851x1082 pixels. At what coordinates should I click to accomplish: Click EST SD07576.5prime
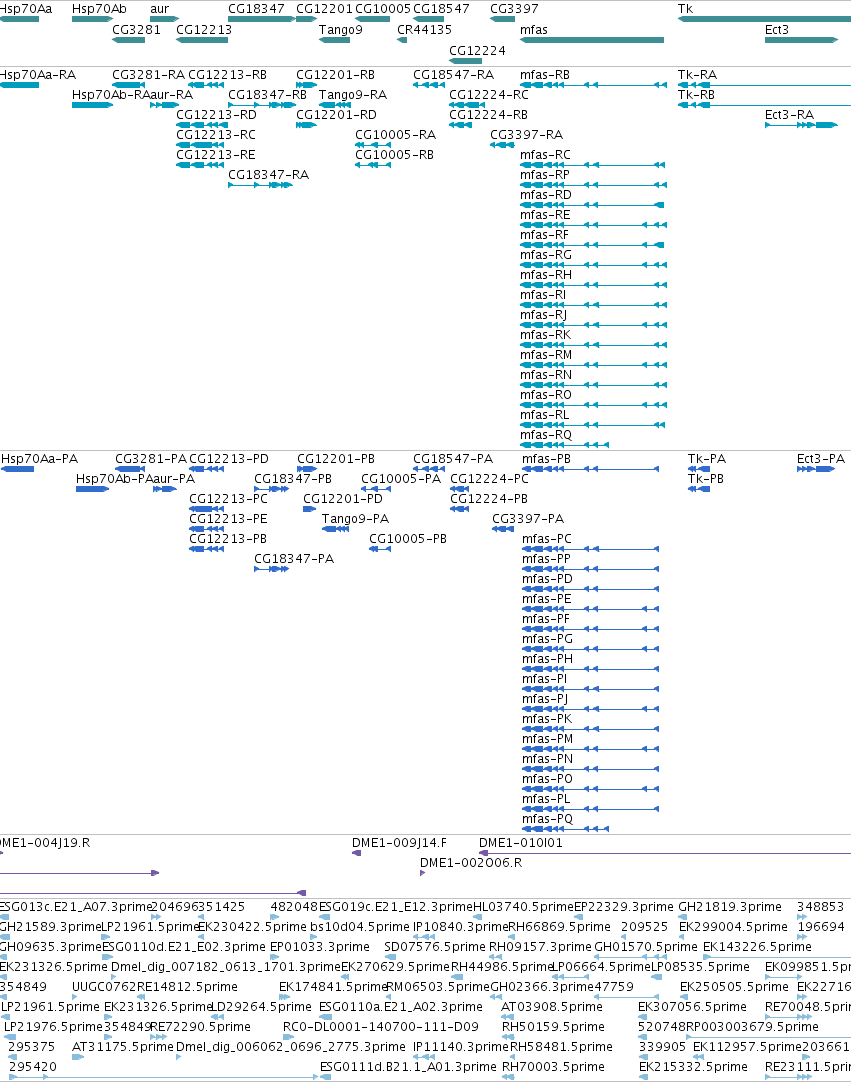pos(435,947)
